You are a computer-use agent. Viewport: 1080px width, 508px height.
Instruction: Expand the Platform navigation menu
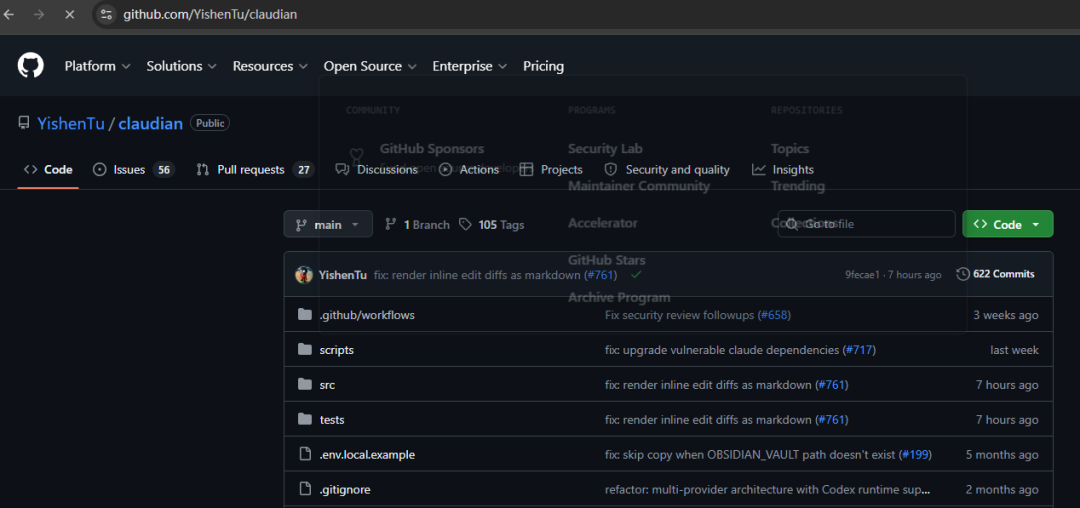(x=97, y=66)
